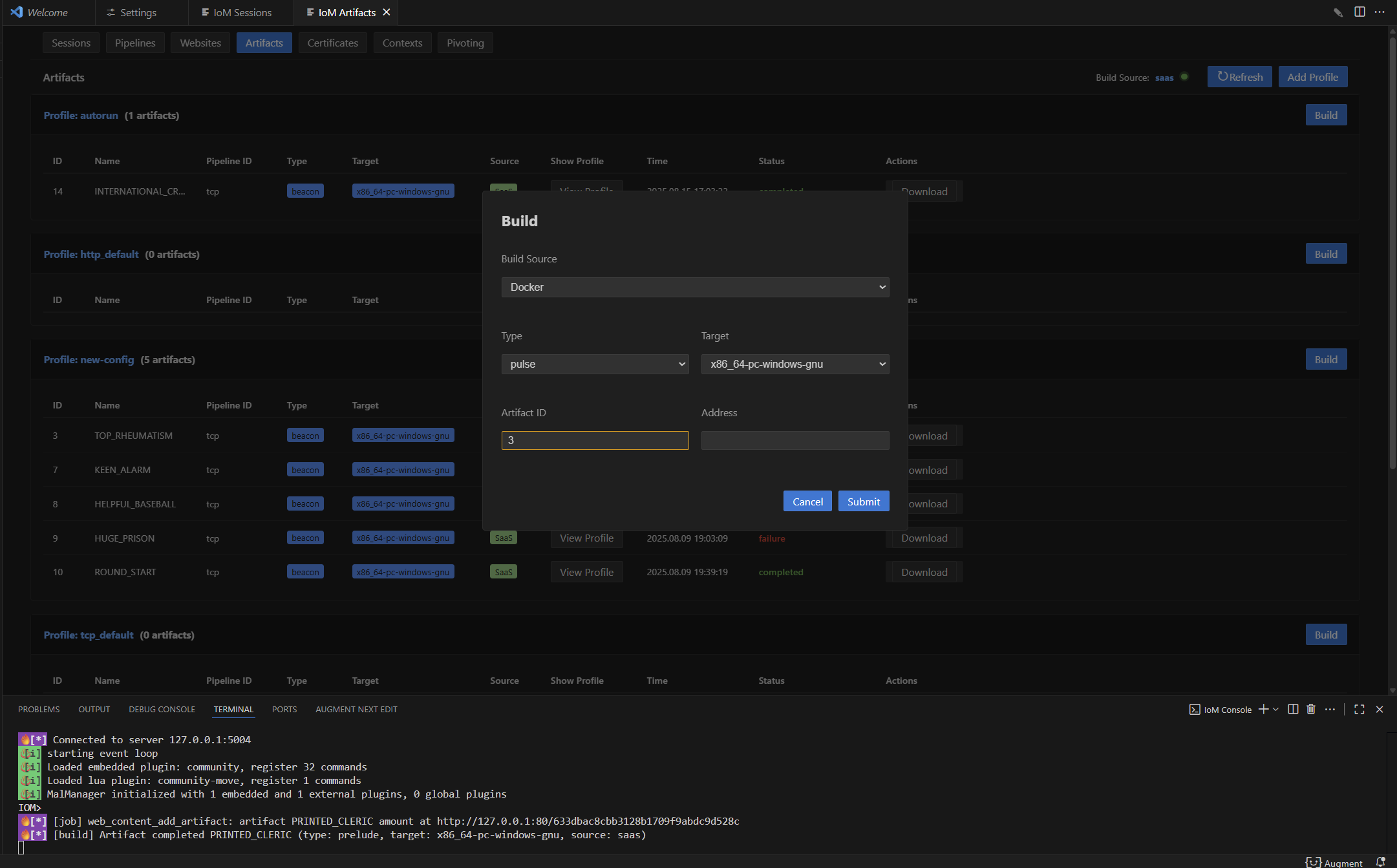Click the INTERNATIONAL_CR... artifact name

140,191
